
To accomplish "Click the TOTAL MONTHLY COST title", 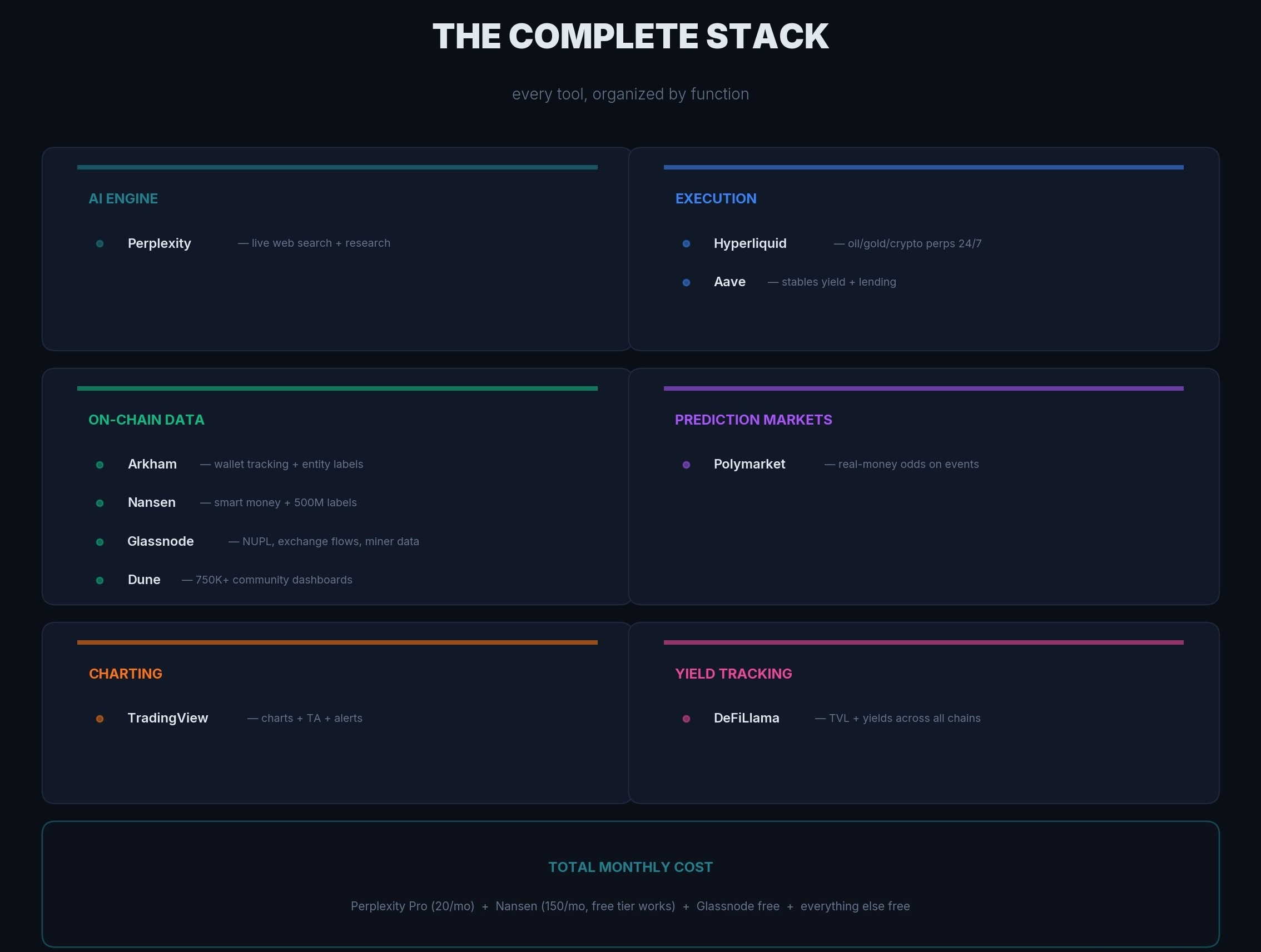I will [630, 867].
